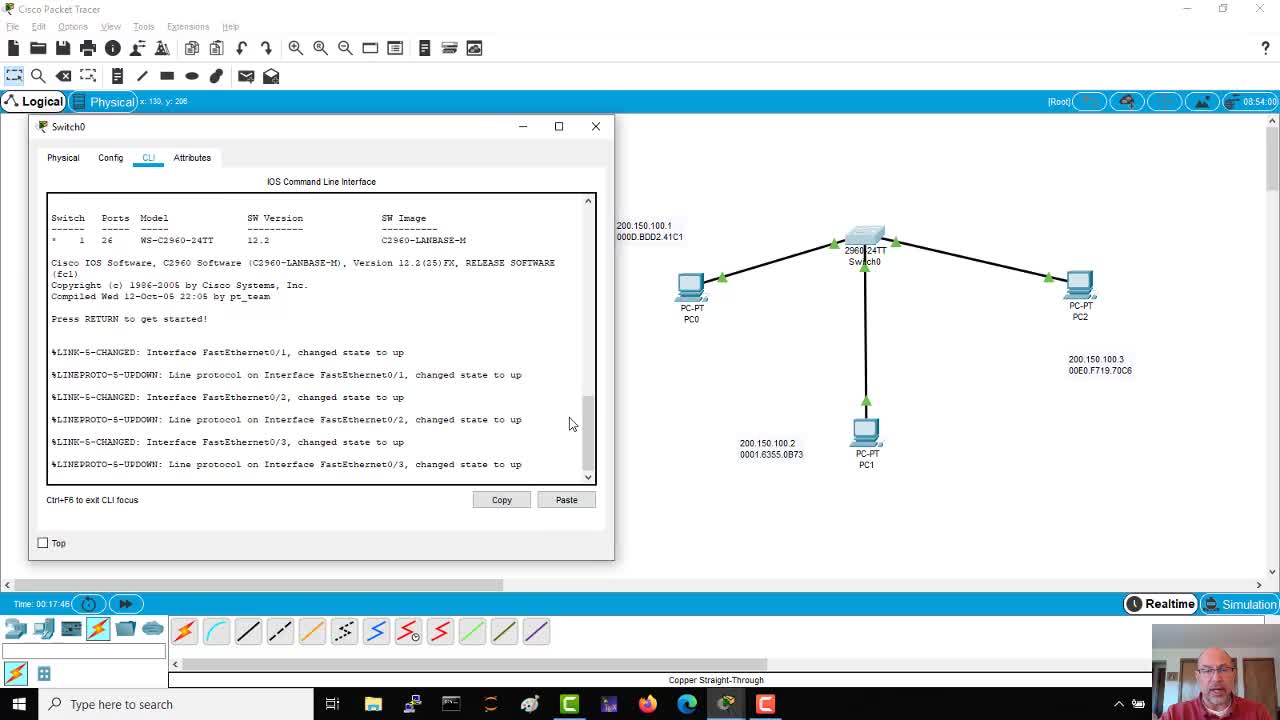Open Windows Start menu
The width and height of the screenshot is (1280, 720).
click(19, 704)
